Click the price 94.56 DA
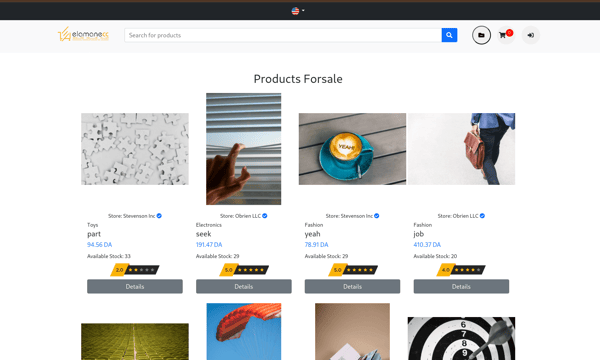600x360 pixels. [99, 244]
